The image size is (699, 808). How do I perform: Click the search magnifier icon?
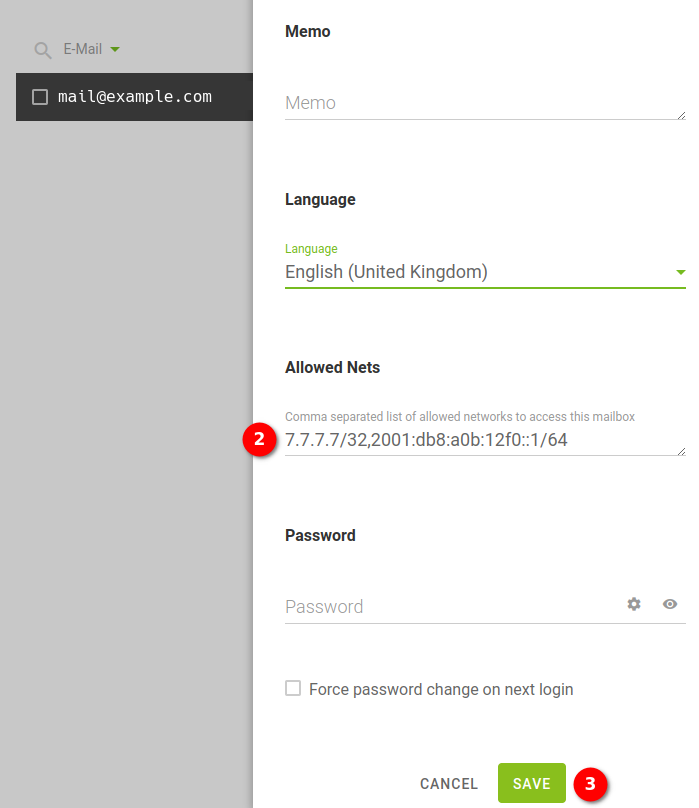point(42,50)
